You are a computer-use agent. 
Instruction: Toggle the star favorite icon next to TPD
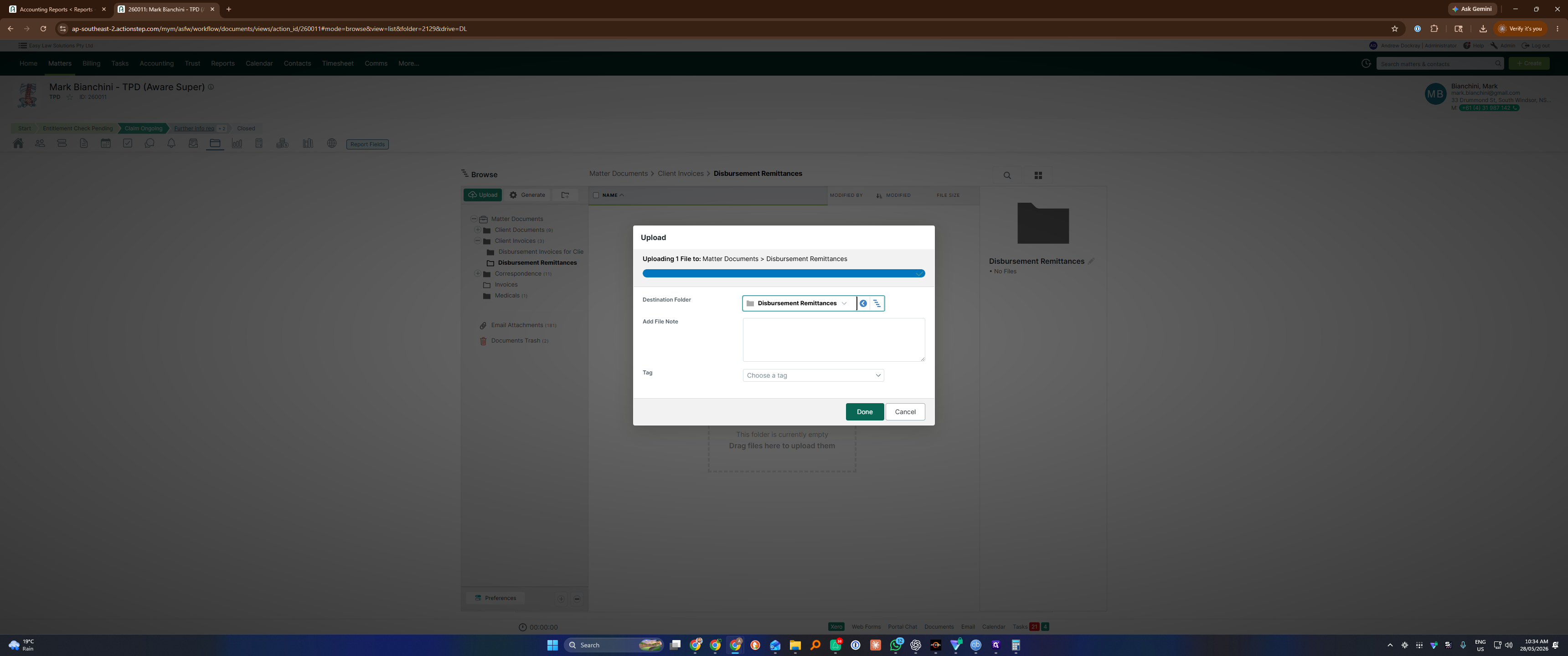point(69,97)
